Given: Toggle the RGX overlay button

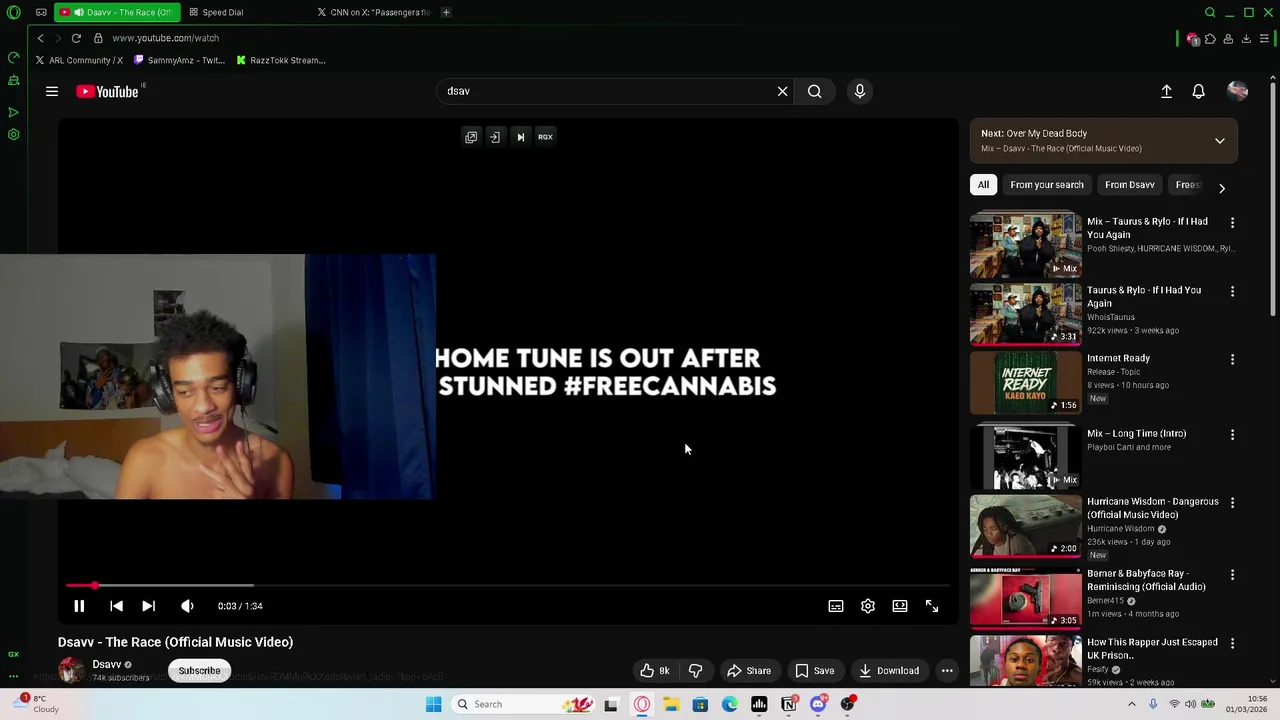Looking at the screenshot, I should 545,137.
